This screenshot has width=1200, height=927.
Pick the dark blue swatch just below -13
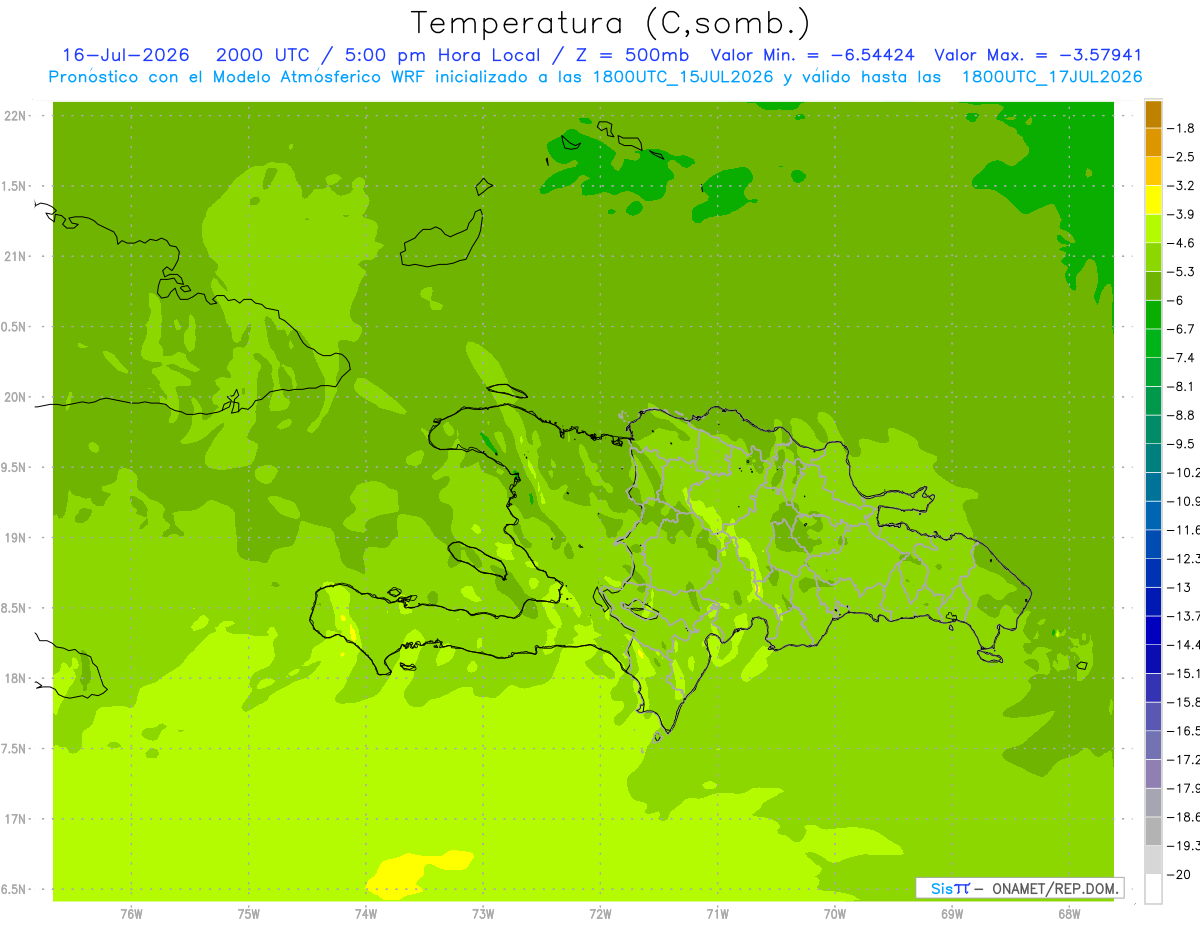pos(1153,602)
